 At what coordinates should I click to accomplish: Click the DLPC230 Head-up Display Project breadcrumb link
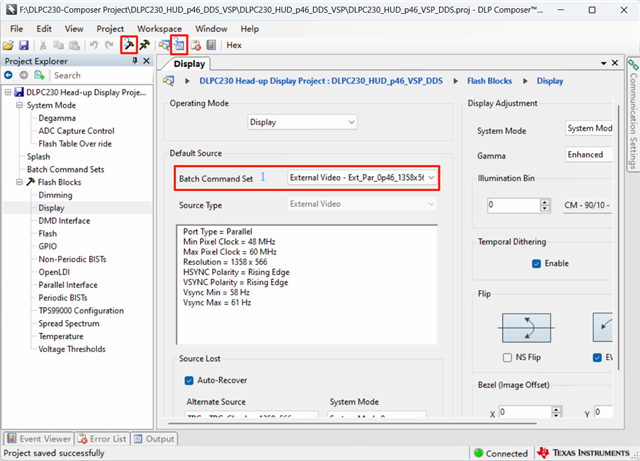click(x=321, y=81)
